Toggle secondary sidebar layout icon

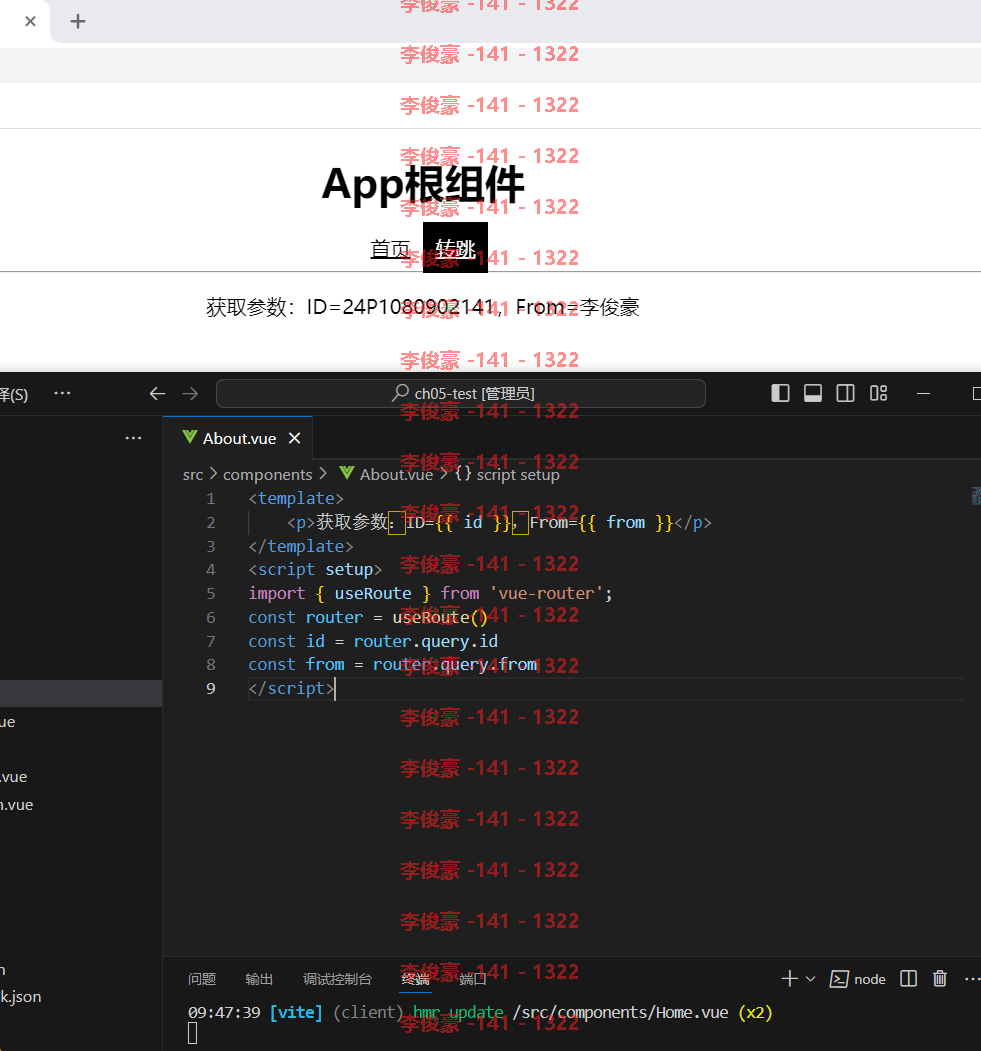pyautogui.click(x=846, y=393)
